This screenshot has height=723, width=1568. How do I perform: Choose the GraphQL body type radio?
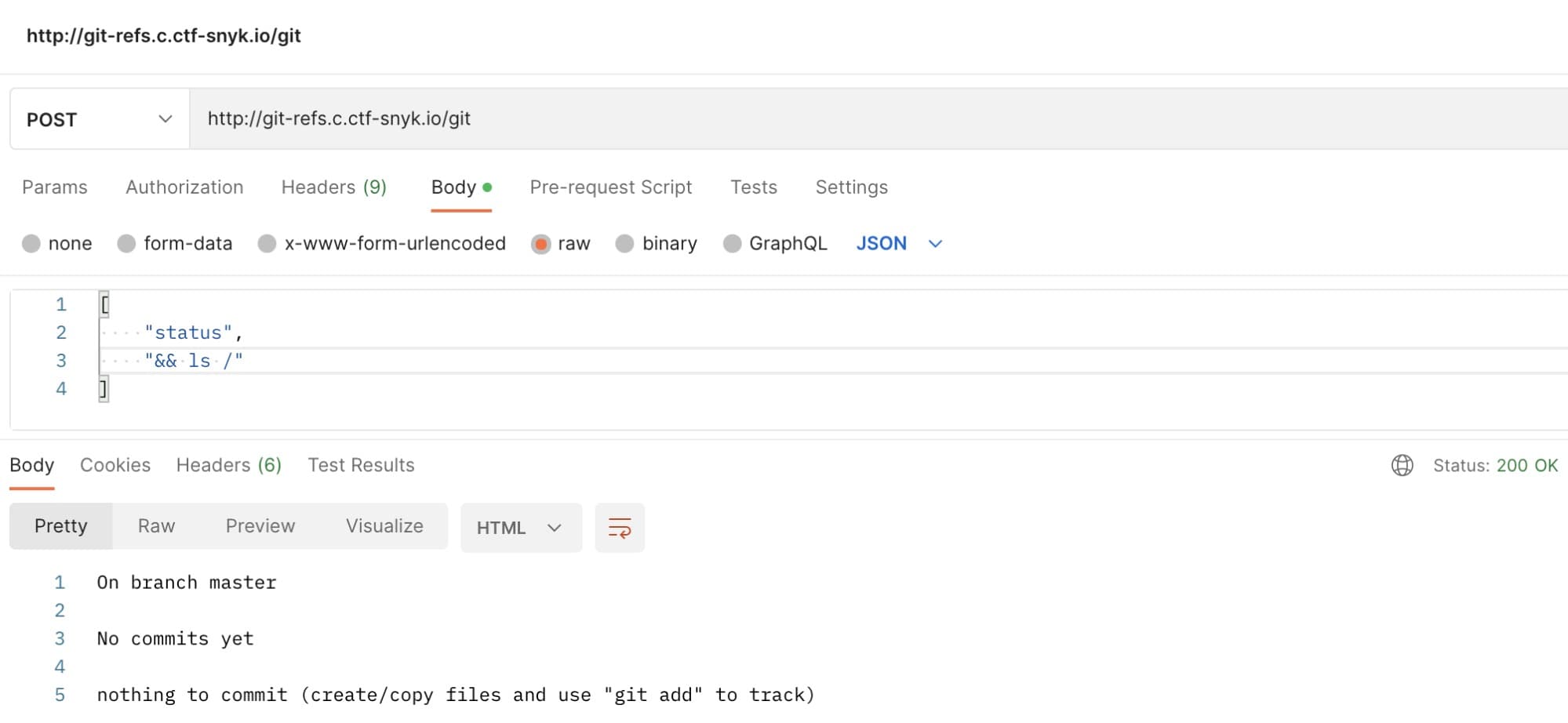732,244
